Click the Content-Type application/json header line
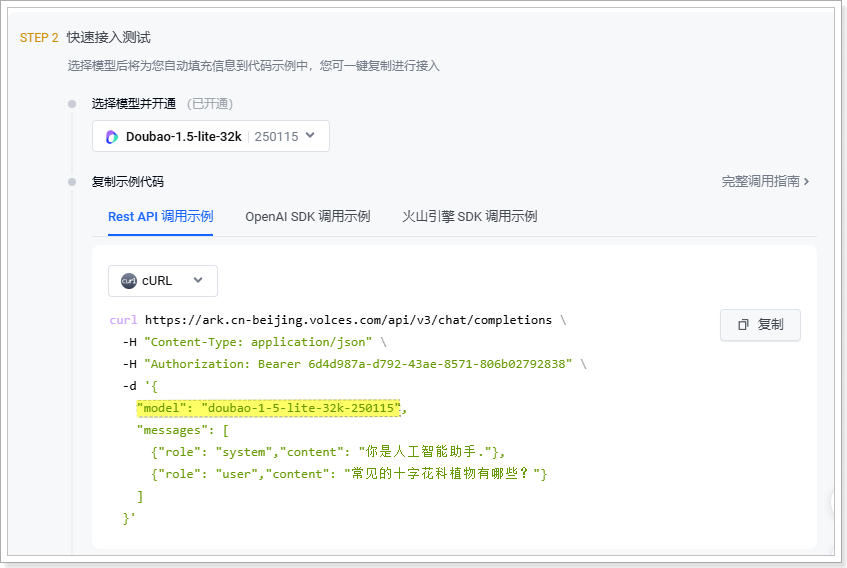 [255, 342]
